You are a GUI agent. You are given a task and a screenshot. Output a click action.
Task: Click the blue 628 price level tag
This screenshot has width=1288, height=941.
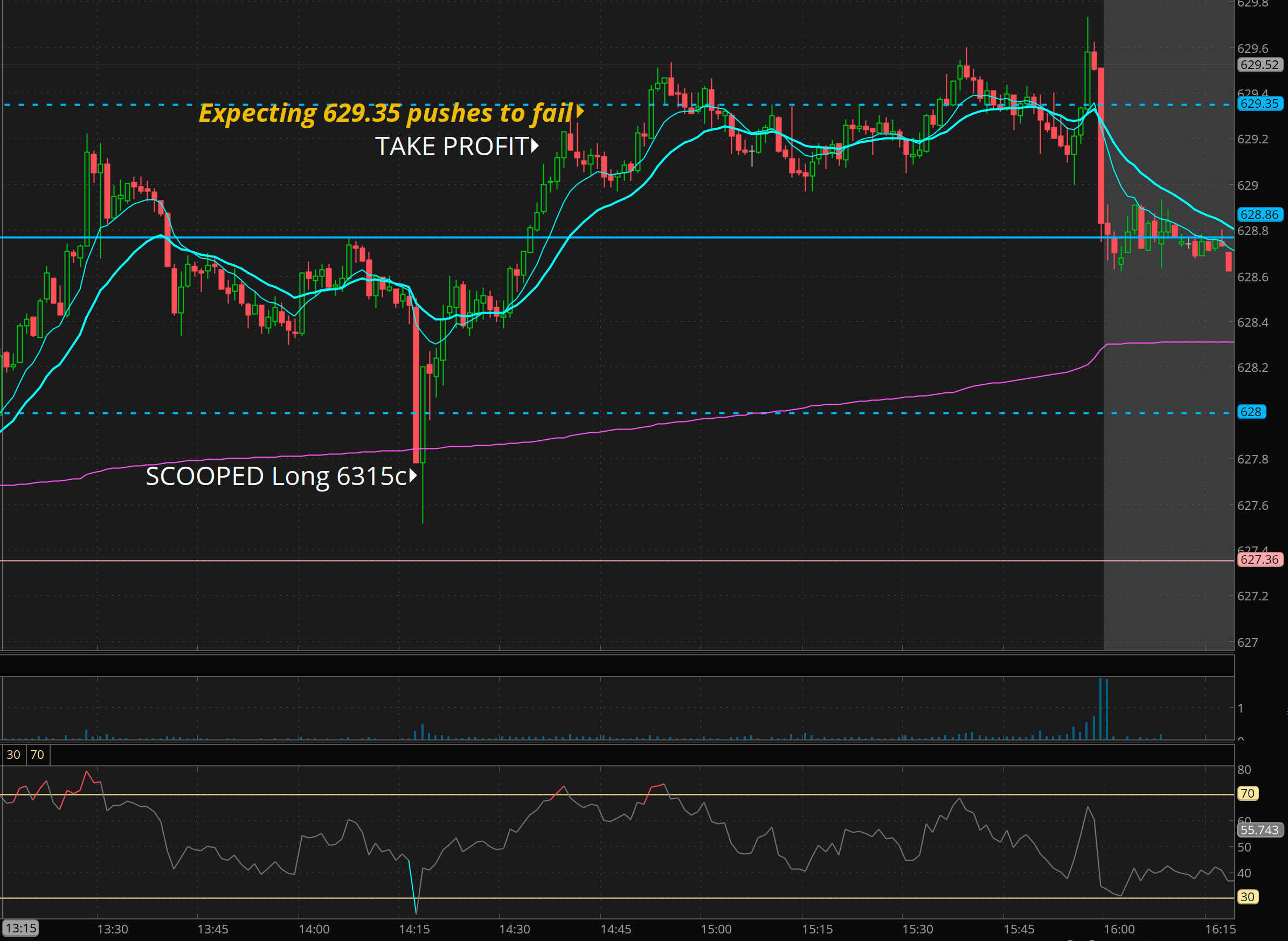click(x=1250, y=412)
